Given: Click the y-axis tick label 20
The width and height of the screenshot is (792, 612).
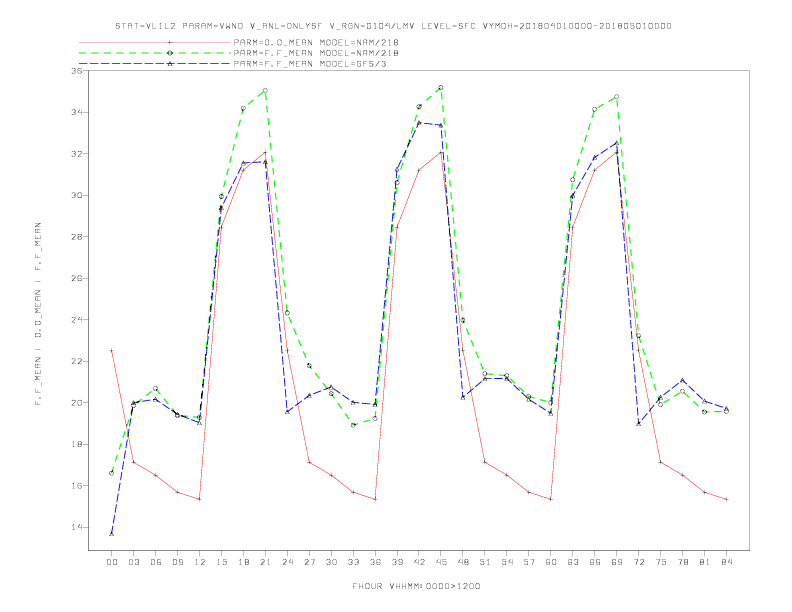Looking at the screenshot, I should pyautogui.click(x=76, y=403).
